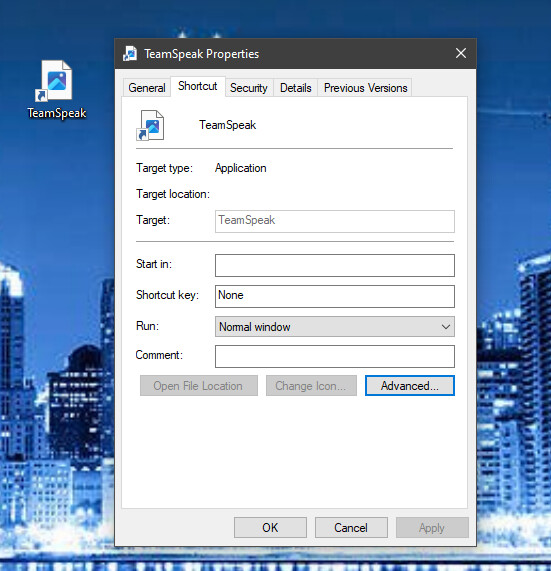Viewport: 551px width, 571px height.
Task: Click the Comment text field
Action: pos(335,357)
